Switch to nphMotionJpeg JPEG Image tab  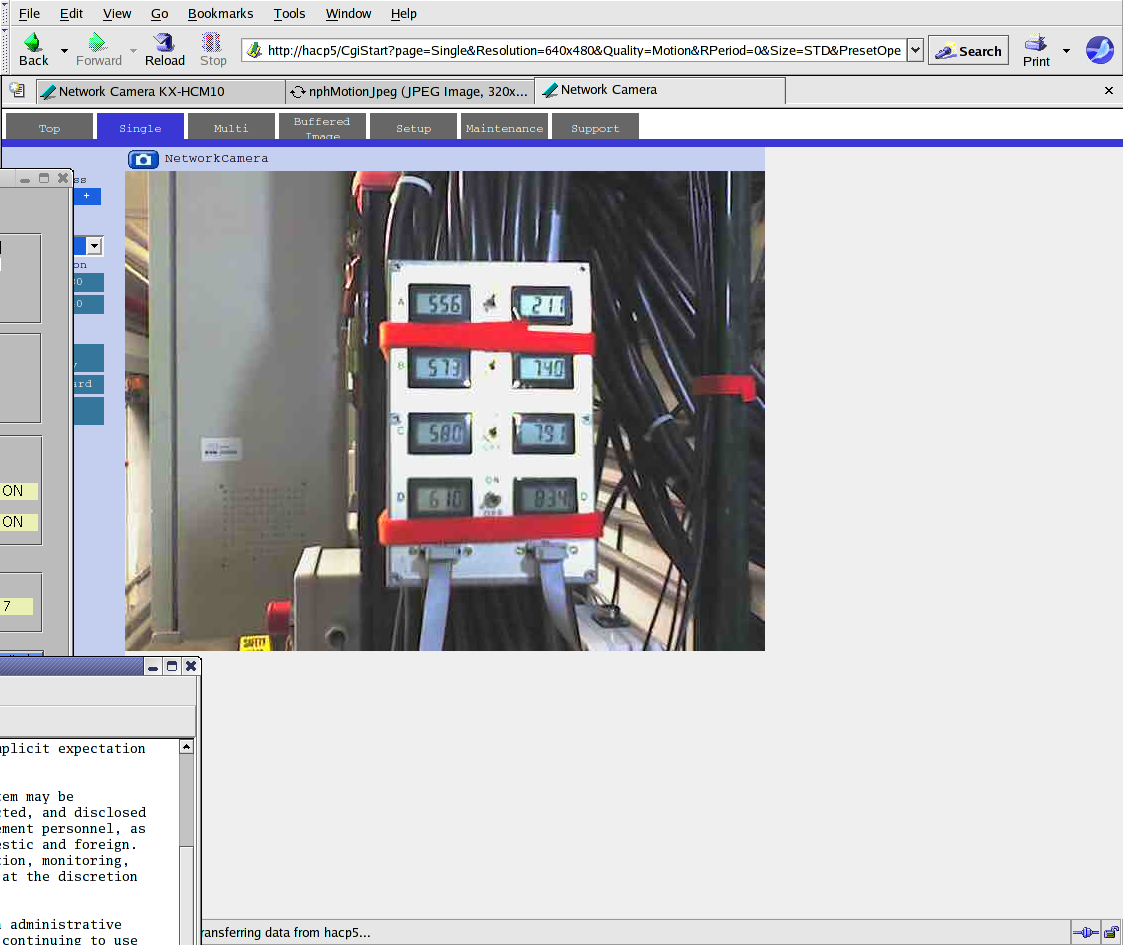[410, 92]
